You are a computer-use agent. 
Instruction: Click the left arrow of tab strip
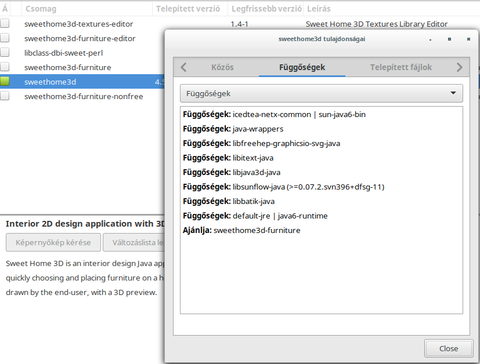183,67
